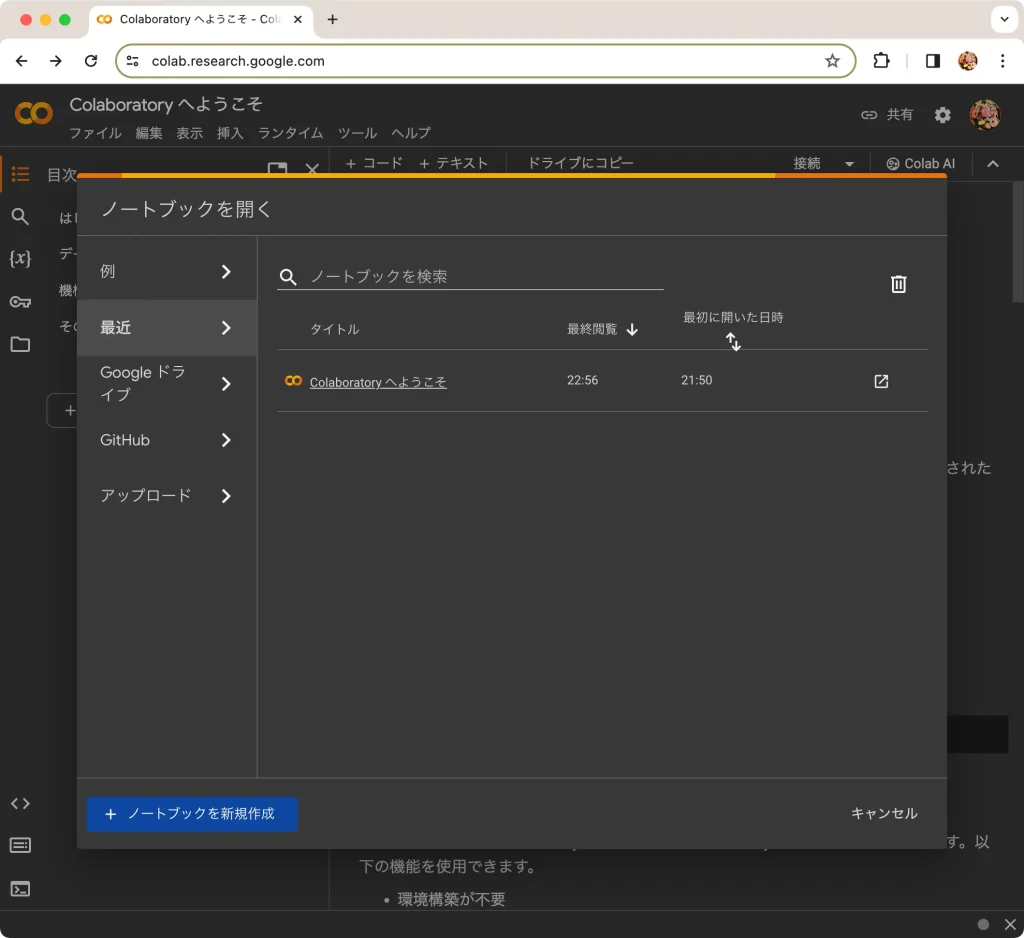Go forward in browser history
Image resolution: width=1024 pixels, height=938 pixels.
pos(56,61)
